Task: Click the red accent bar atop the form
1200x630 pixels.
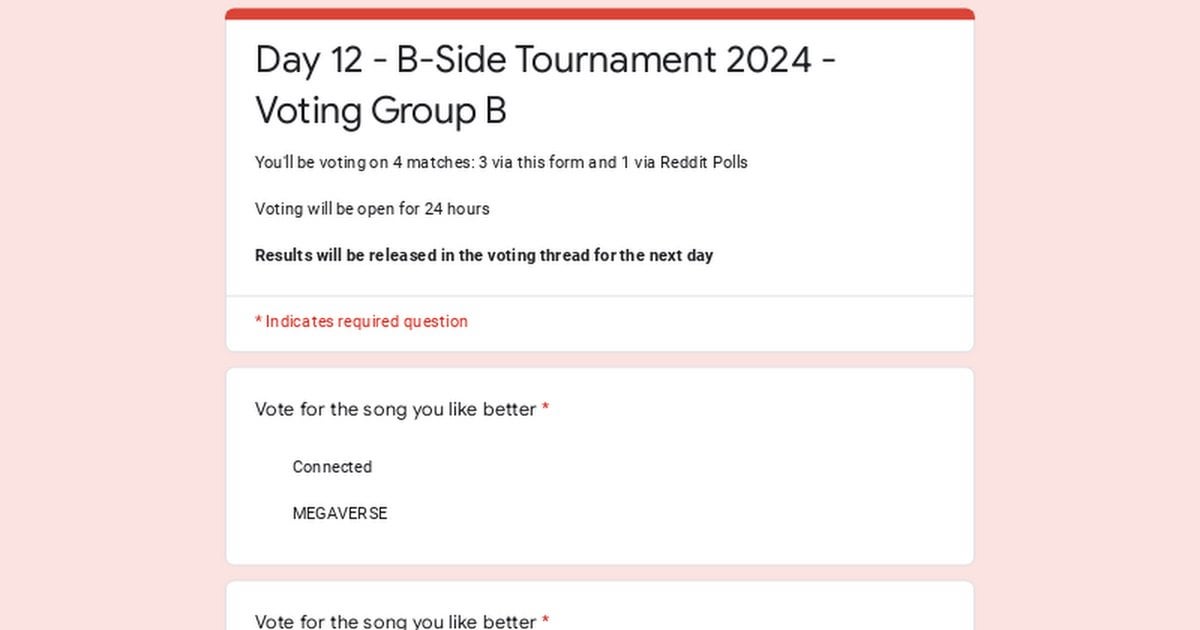Action: tap(600, 14)
